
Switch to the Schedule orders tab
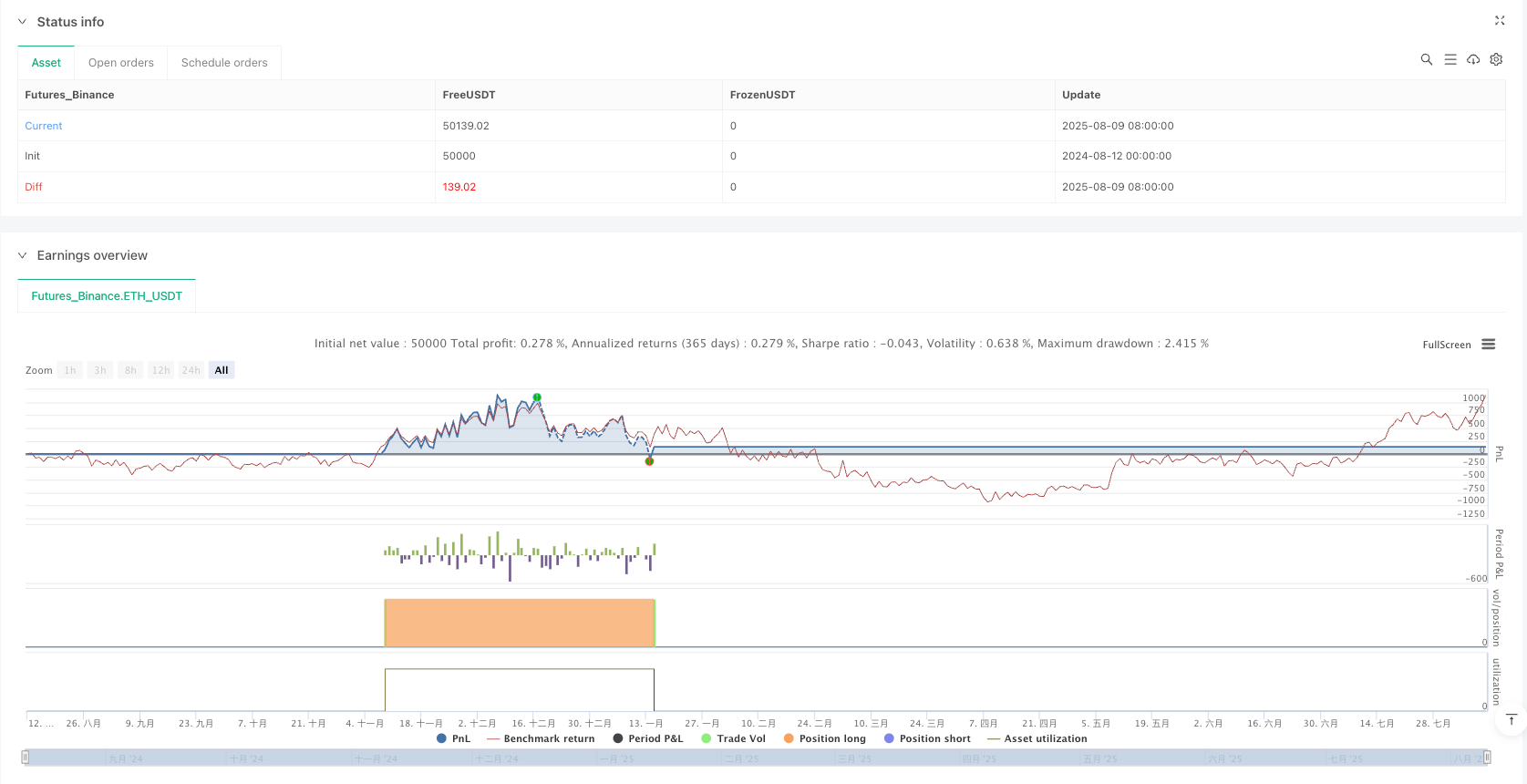(224, 63)
